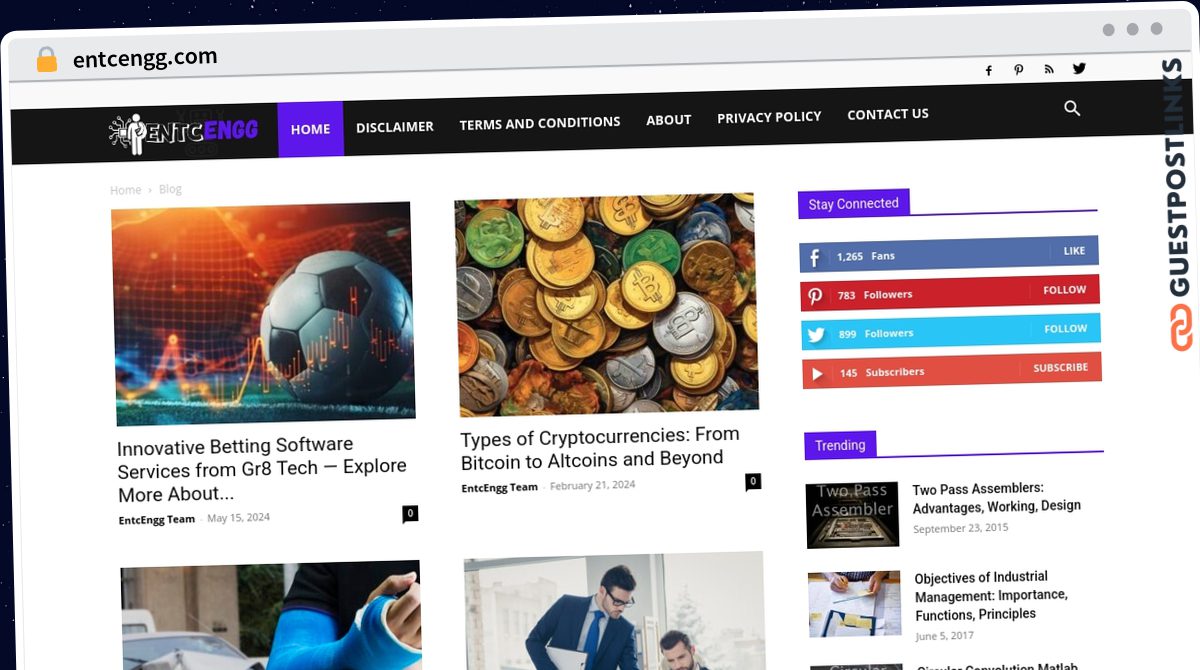Image resolution: width=1200 pixels, height=670 pixels.
Task: Click EntcEngg Team author under betting post
Action: [x=157, y=520]
